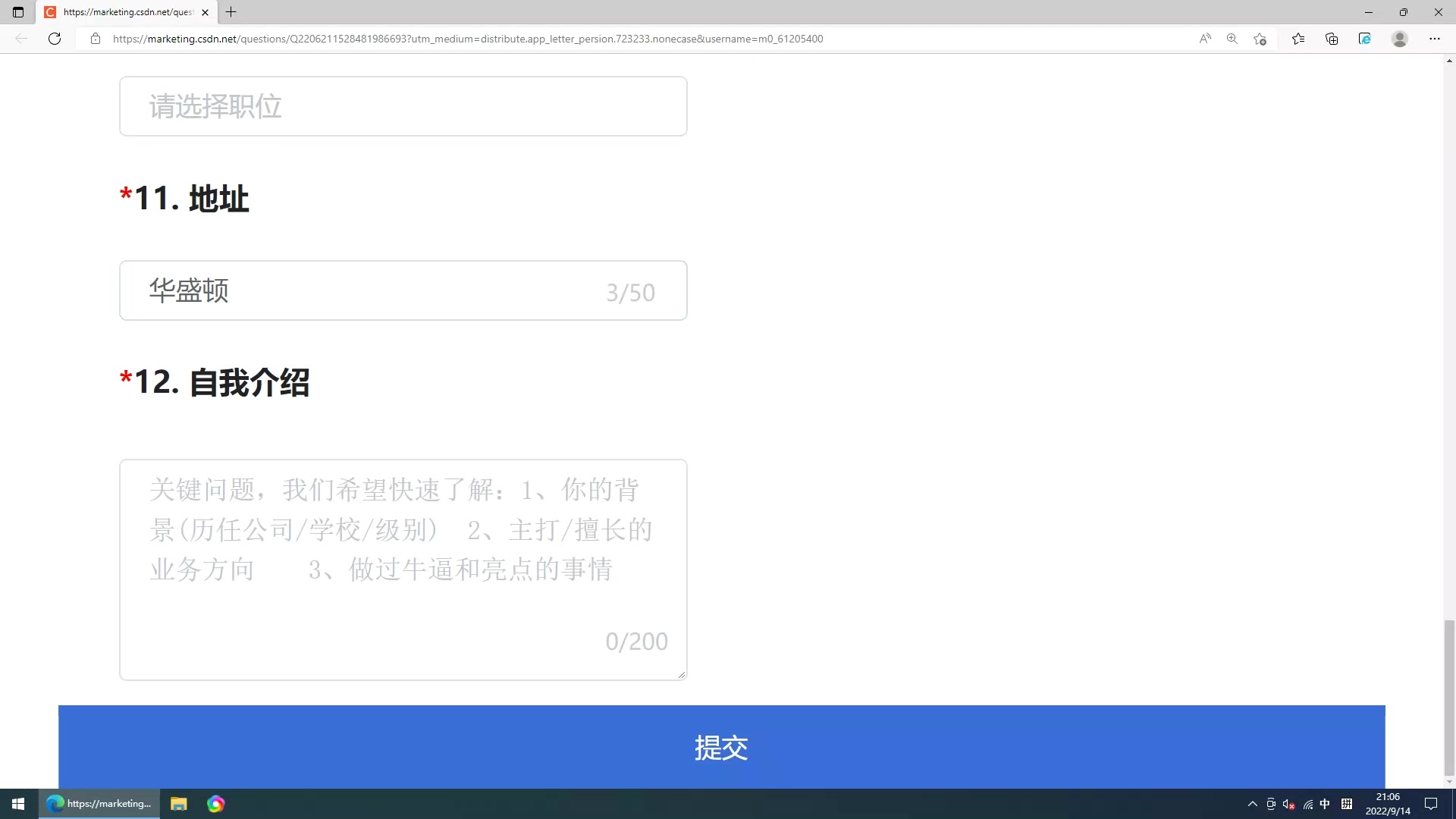Open the browser profile avatar

coord(1399,39)
